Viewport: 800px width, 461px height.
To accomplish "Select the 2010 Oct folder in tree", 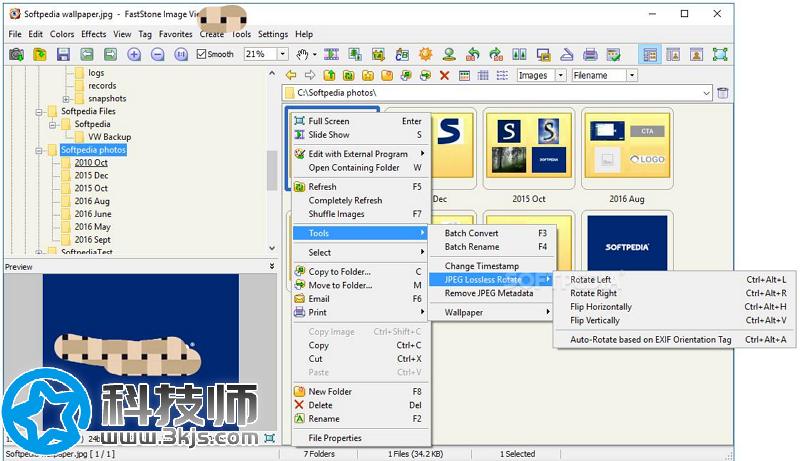I will tap(91, 163).
